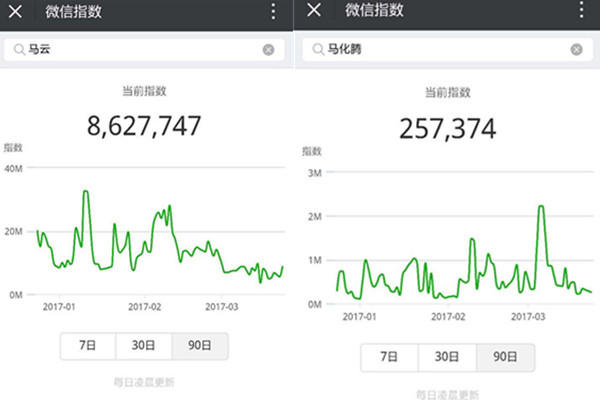The width and height of the screenshot is (600, 400).
Task: Click the index value 257,374
Action: coord(448,129)
